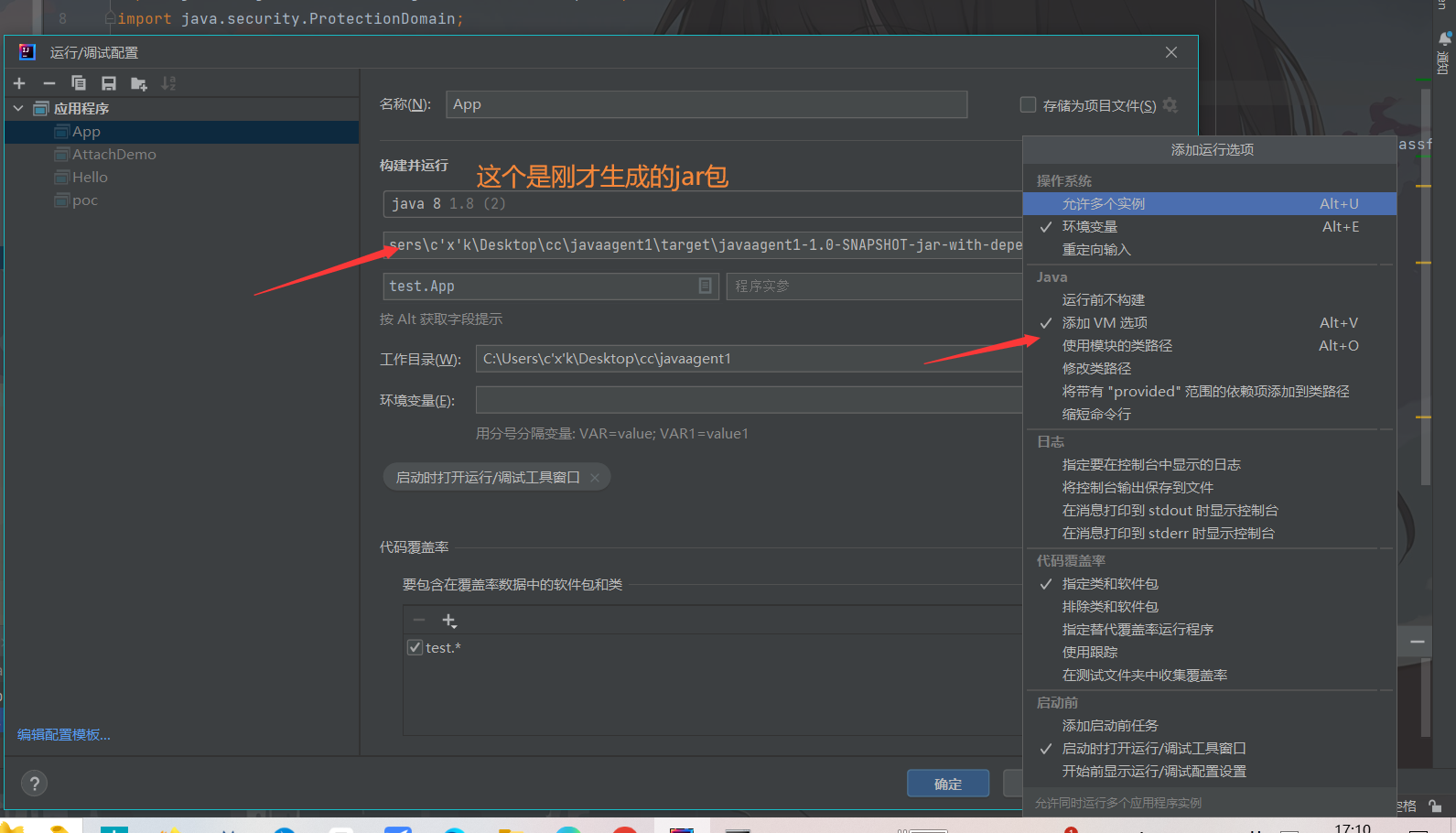Toggle the 存储为项目文件 checkbox

(x=1028, y=104)
